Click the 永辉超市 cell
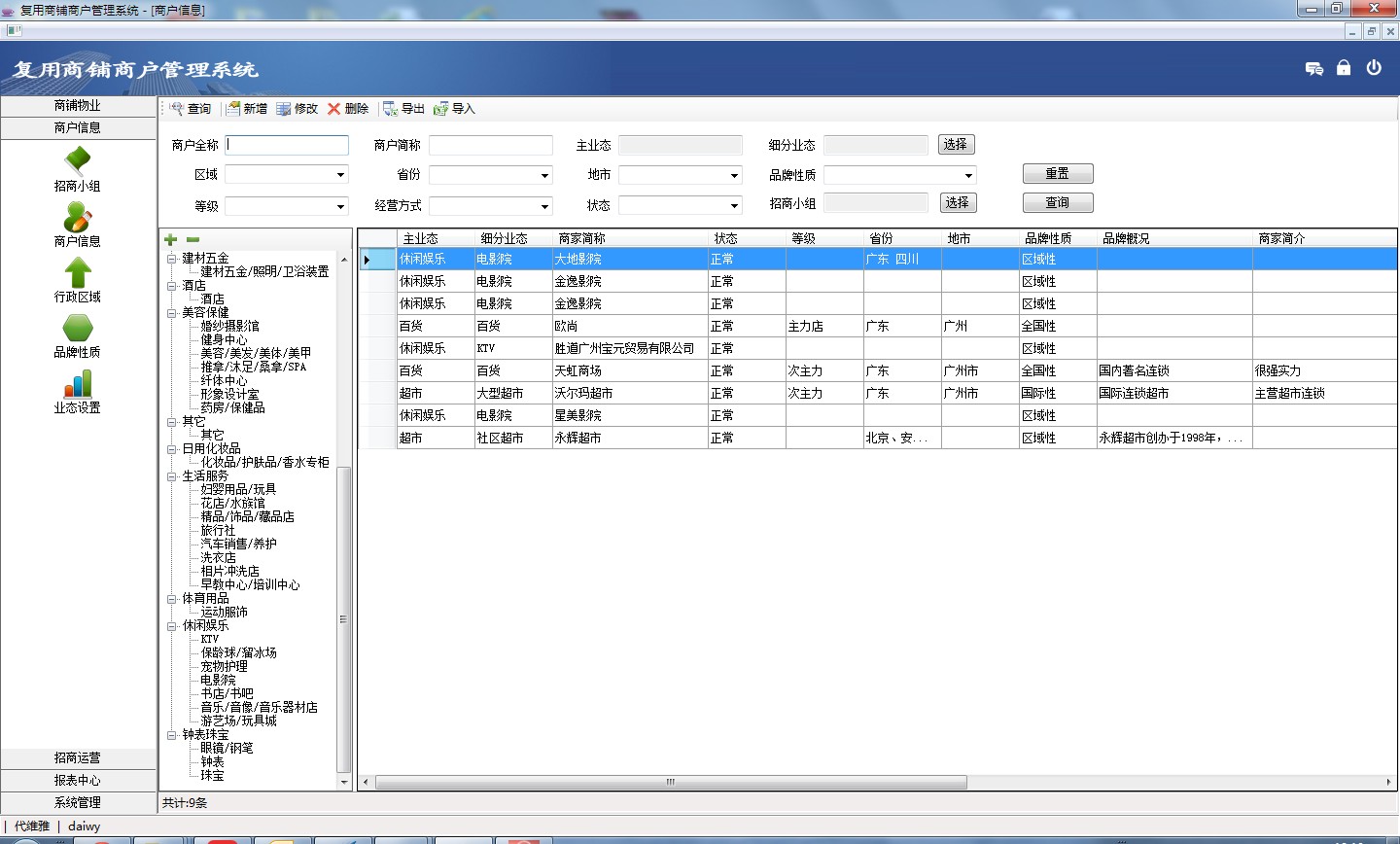Image resolution: width=1400 pixels, height=844 pixels. click(630, 438)
